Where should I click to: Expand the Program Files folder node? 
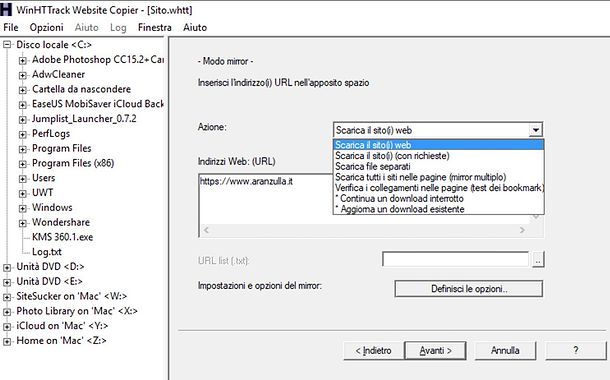23,149
